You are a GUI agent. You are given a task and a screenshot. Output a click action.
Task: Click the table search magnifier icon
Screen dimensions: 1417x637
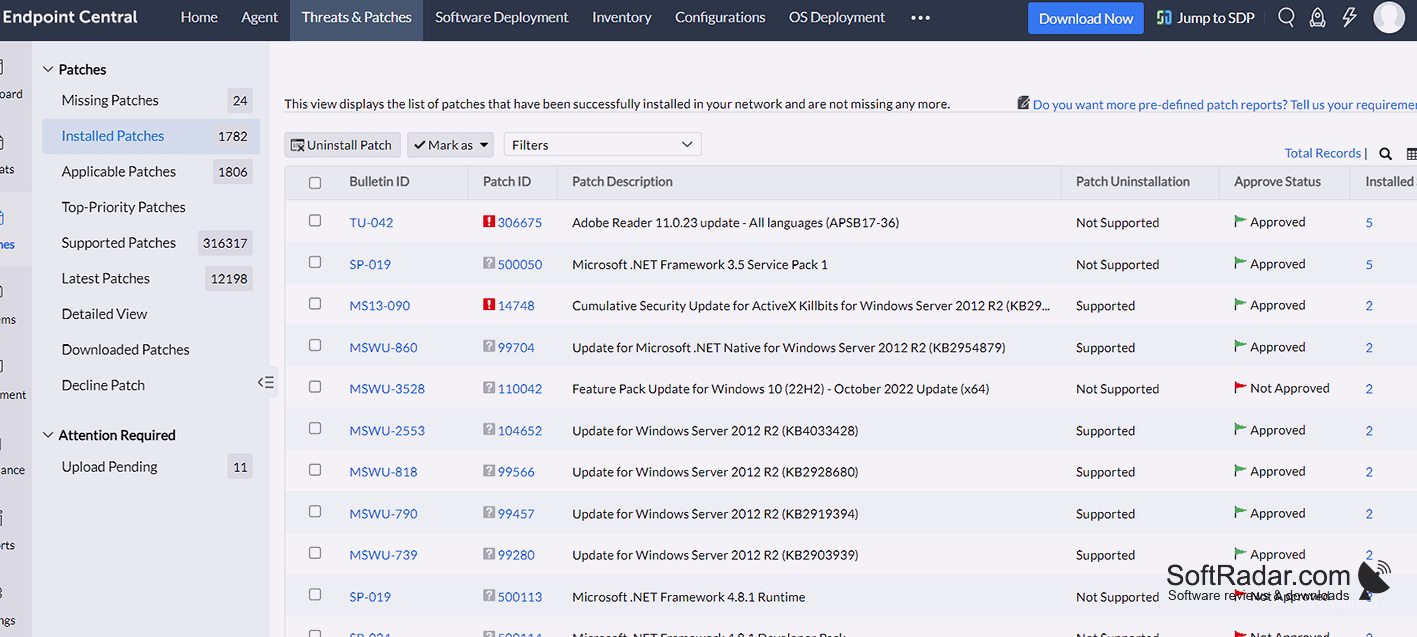point(1385,154)
